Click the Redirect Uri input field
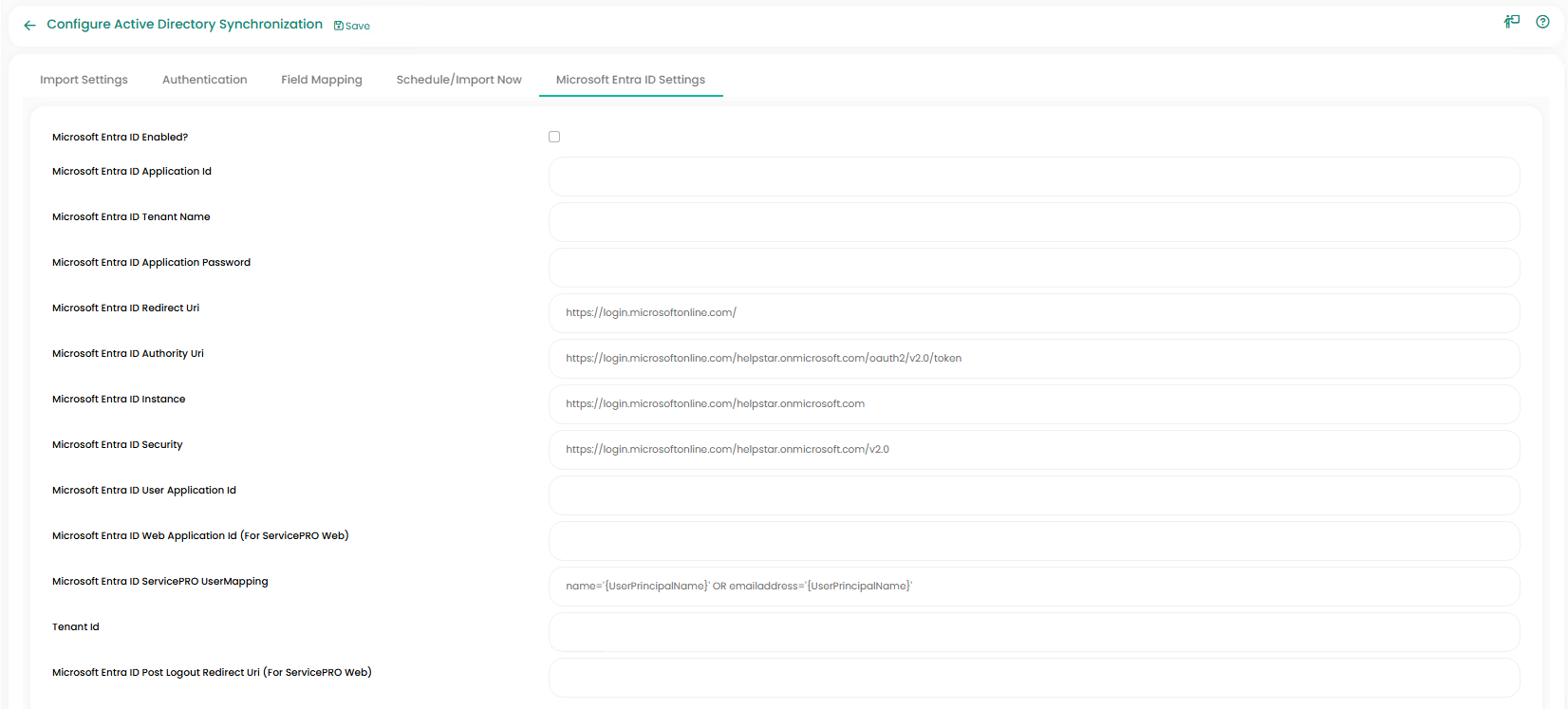1568x709 pixels. click(1034, 313)
